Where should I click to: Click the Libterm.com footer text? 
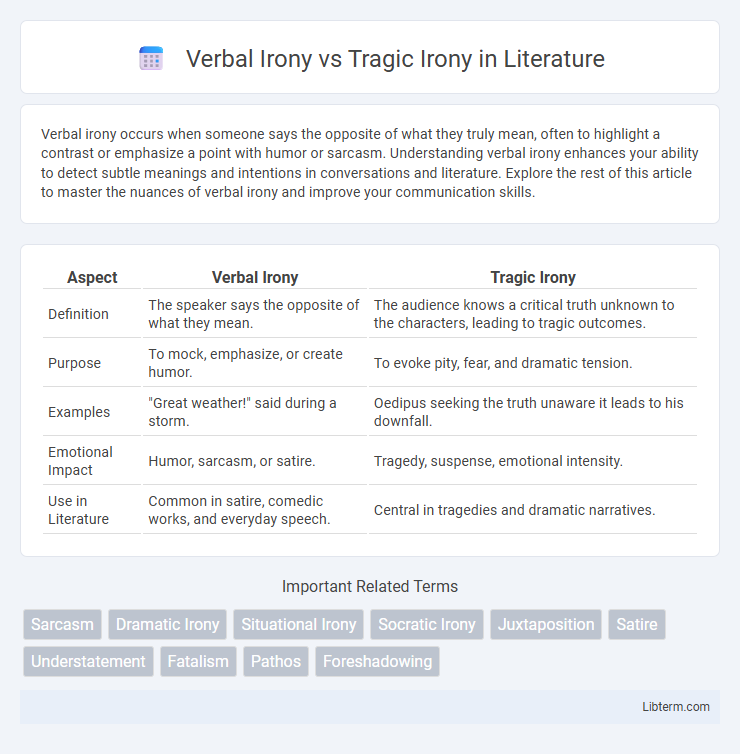point(676,706)
